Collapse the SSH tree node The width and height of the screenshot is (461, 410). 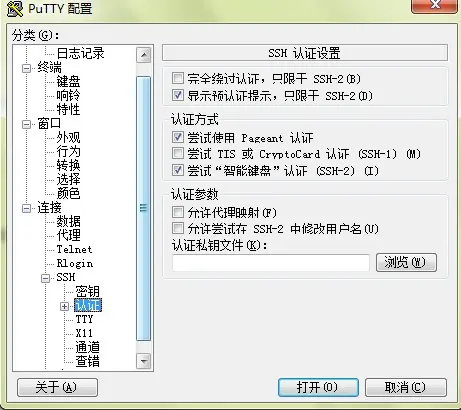pos(45,278)
